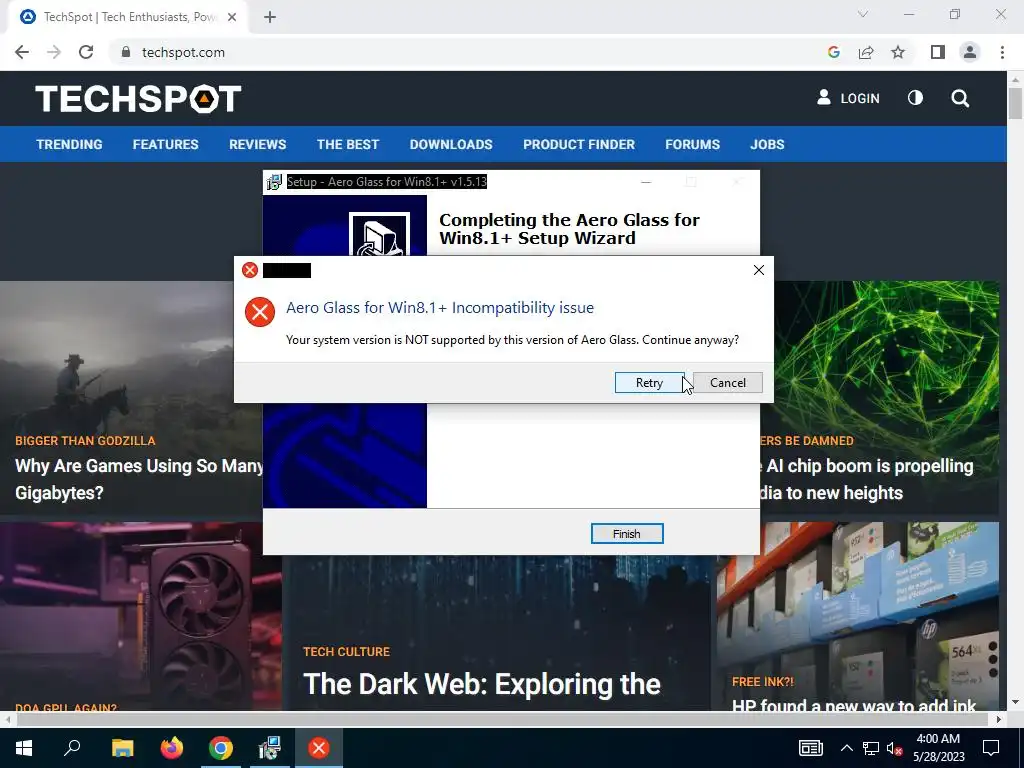Click the scroll-down arrow of page scrollbar
Screen dimensions: 1024x768
click(1015, 702)
